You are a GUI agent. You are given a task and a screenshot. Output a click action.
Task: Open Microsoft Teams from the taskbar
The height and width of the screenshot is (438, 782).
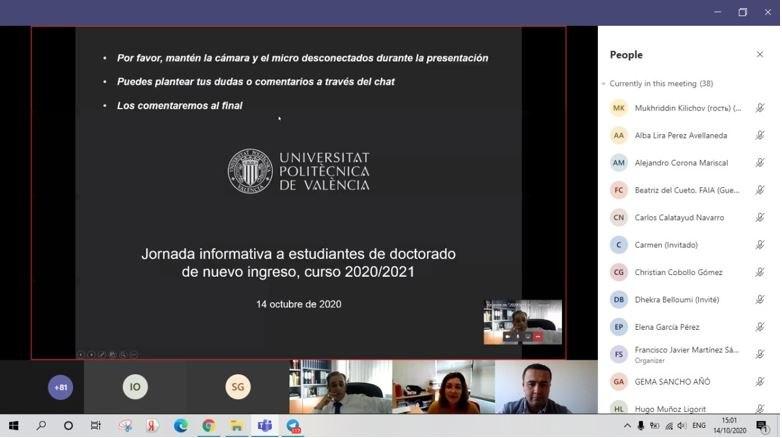coord(265,426)
